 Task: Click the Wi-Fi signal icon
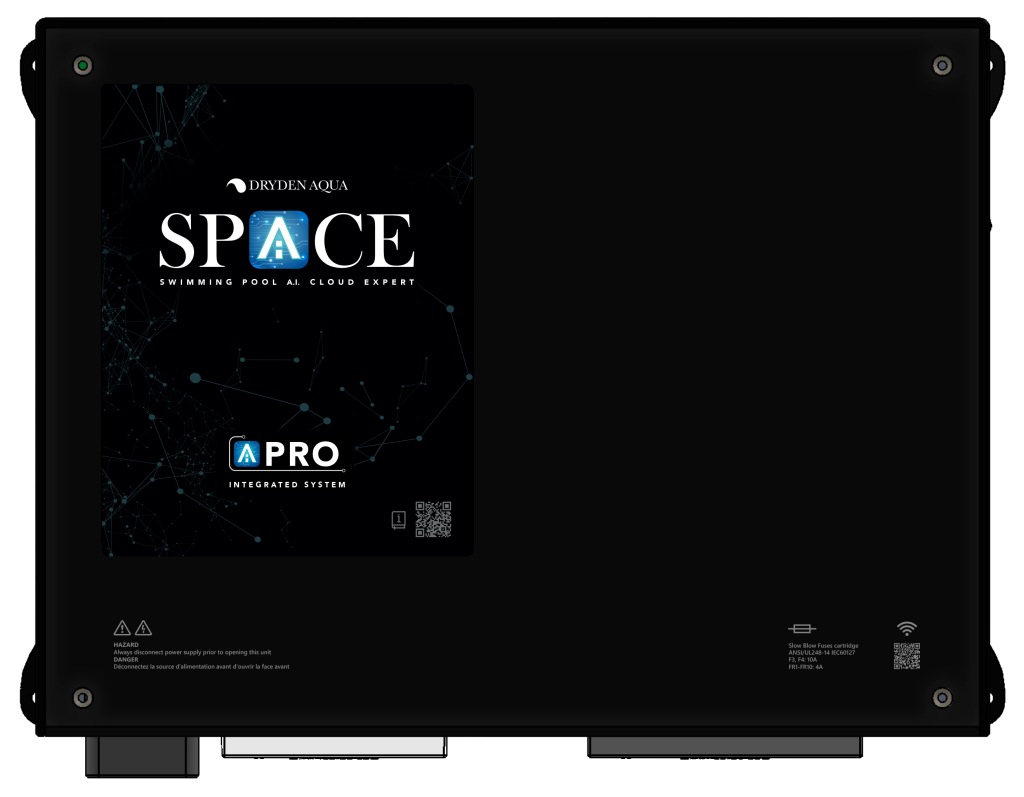click(906, 628)
